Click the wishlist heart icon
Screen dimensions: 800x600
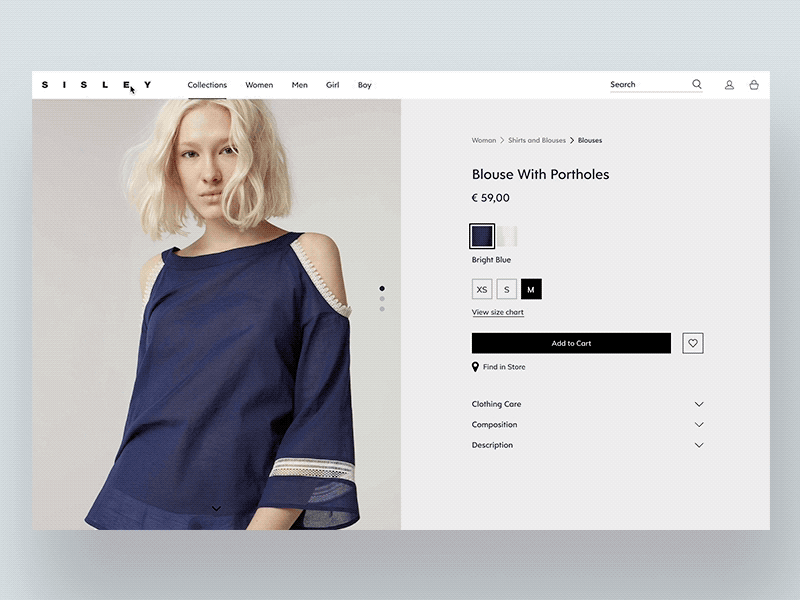(x=692, y=343)
